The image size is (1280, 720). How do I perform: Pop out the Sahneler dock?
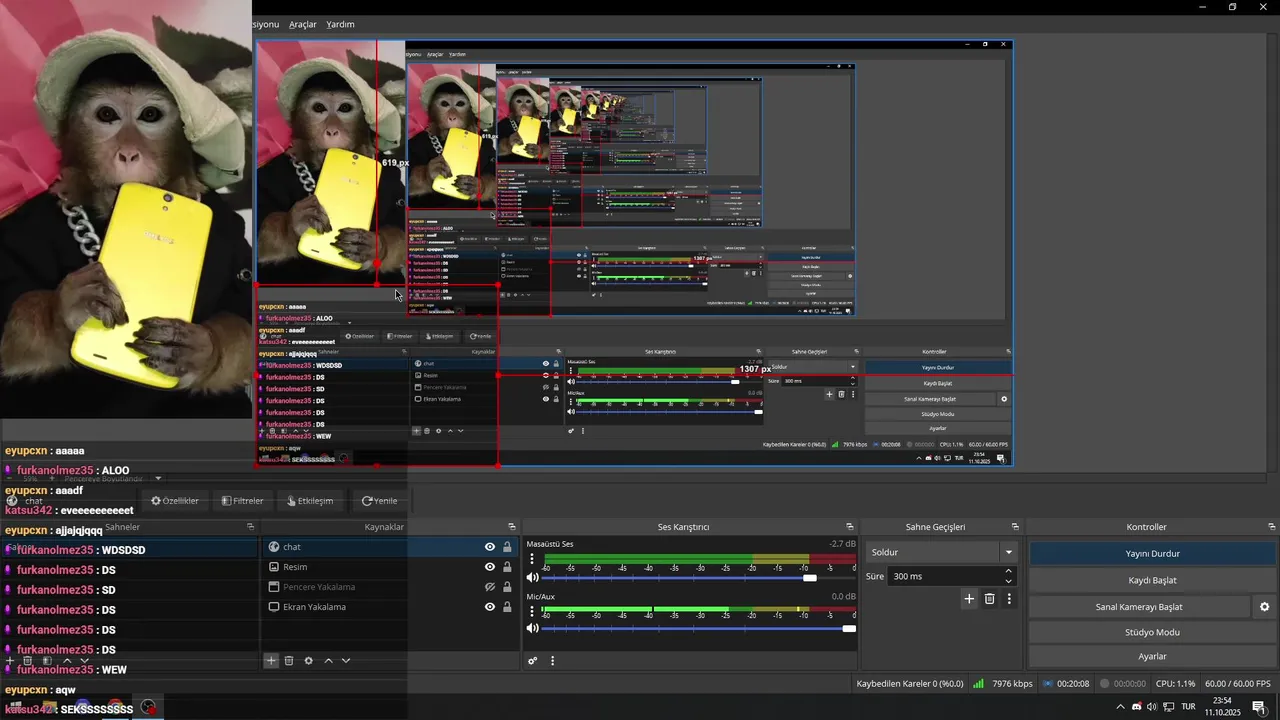(x=251, y=527)
